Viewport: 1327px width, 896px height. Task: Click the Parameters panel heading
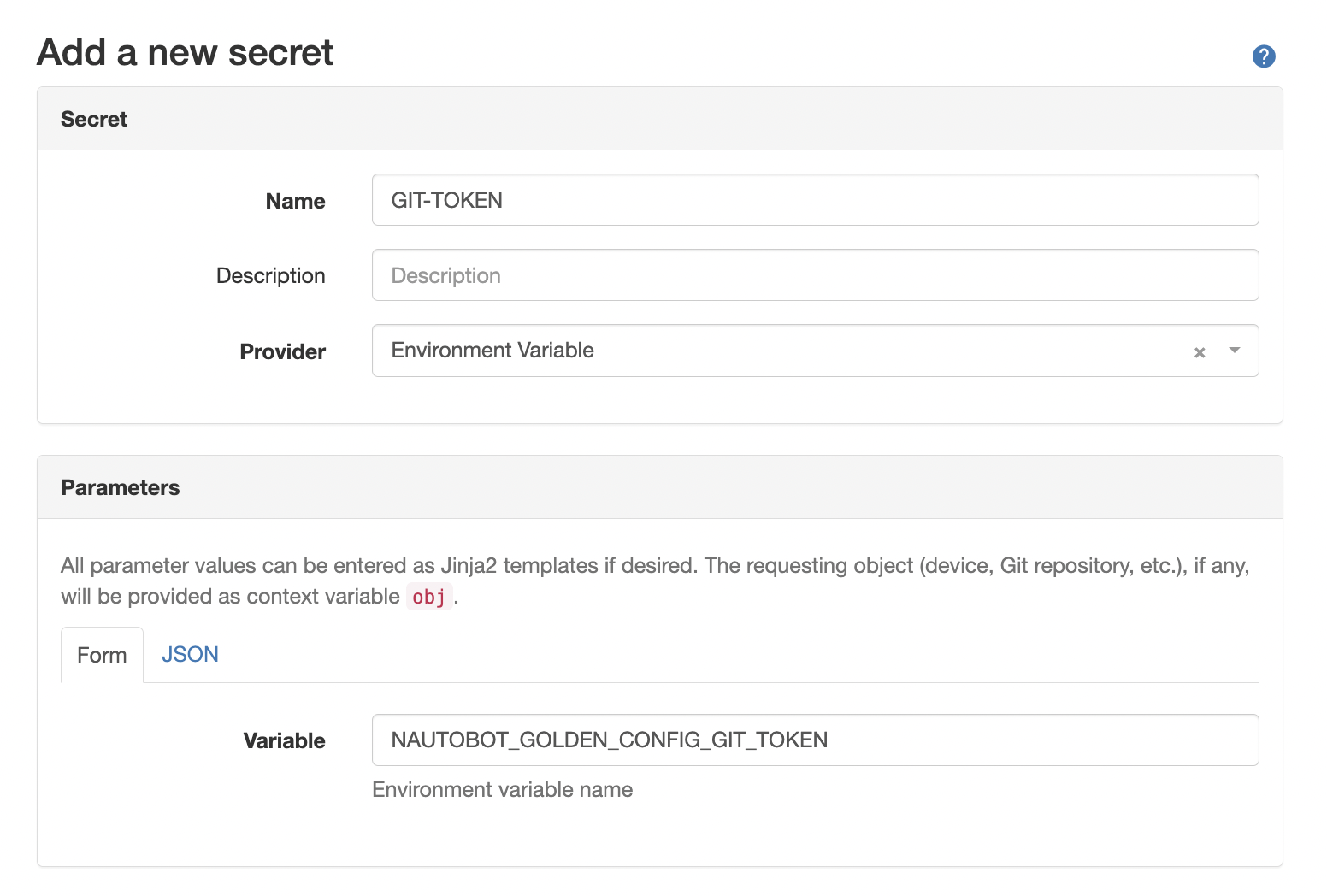121,487
